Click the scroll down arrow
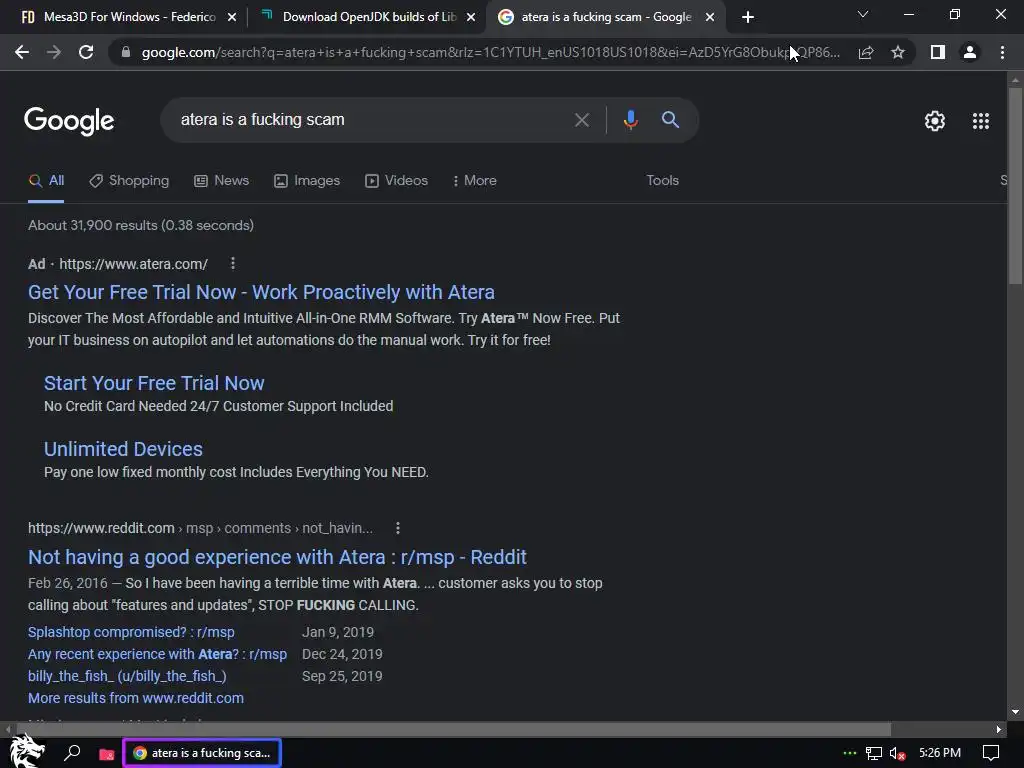1024x768 pixels. pyautogui.click(x=1015, y=712)
